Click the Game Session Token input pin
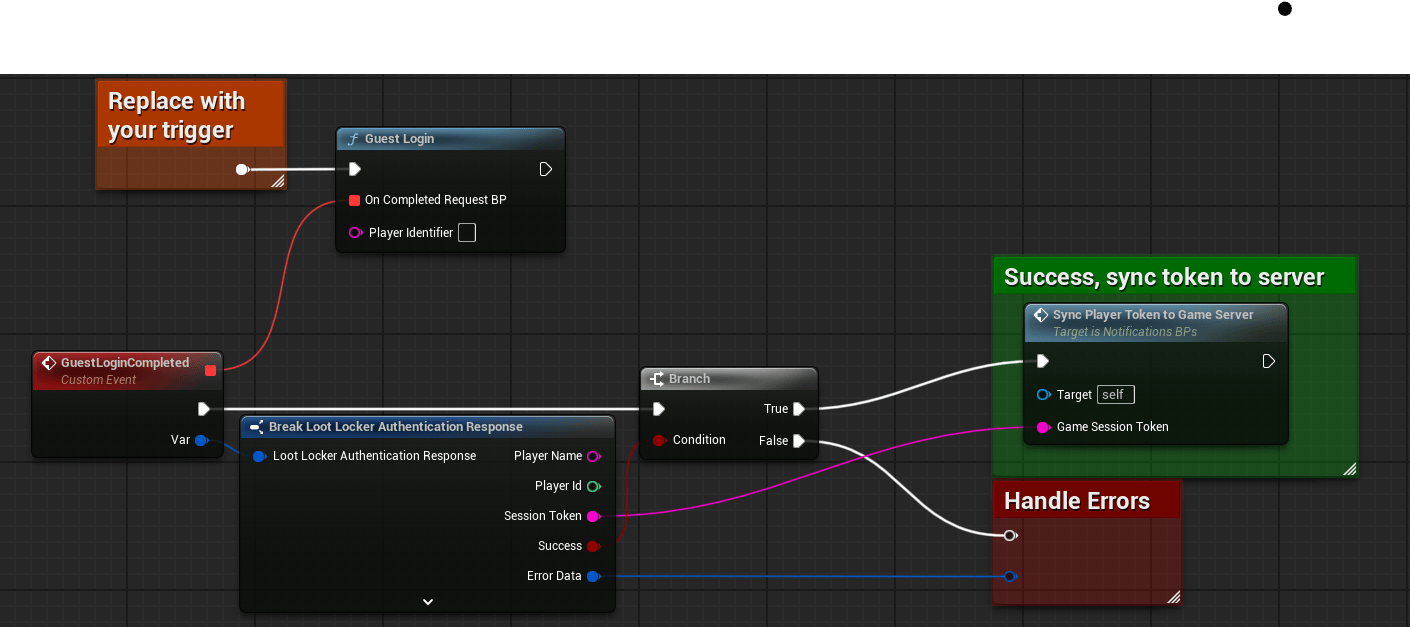This screenshot has height=627, width=1410. pyautogui.click(x=1043, y=427)
